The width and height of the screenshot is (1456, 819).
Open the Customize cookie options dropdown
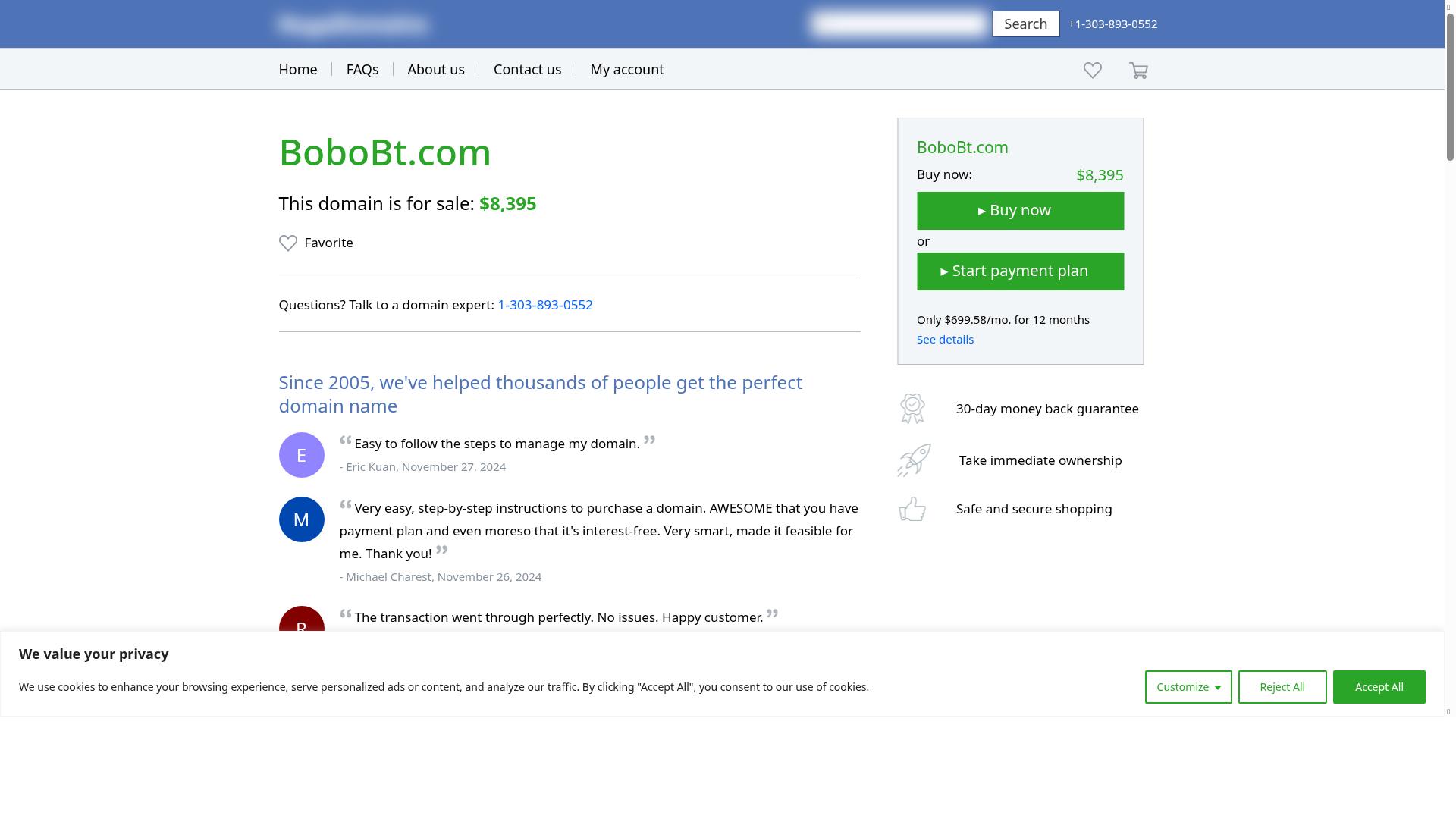pyautogui.click(x=1188, y=686)
